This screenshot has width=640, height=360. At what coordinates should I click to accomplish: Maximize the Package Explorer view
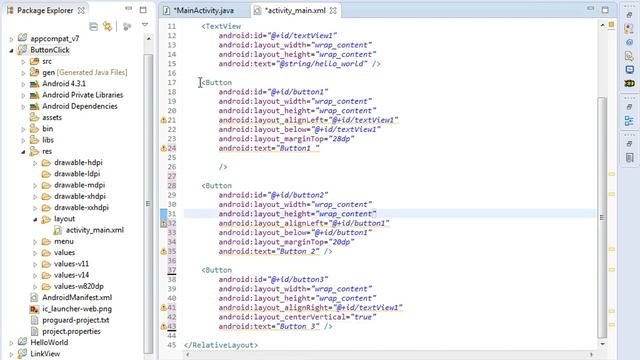coord(143,9)
